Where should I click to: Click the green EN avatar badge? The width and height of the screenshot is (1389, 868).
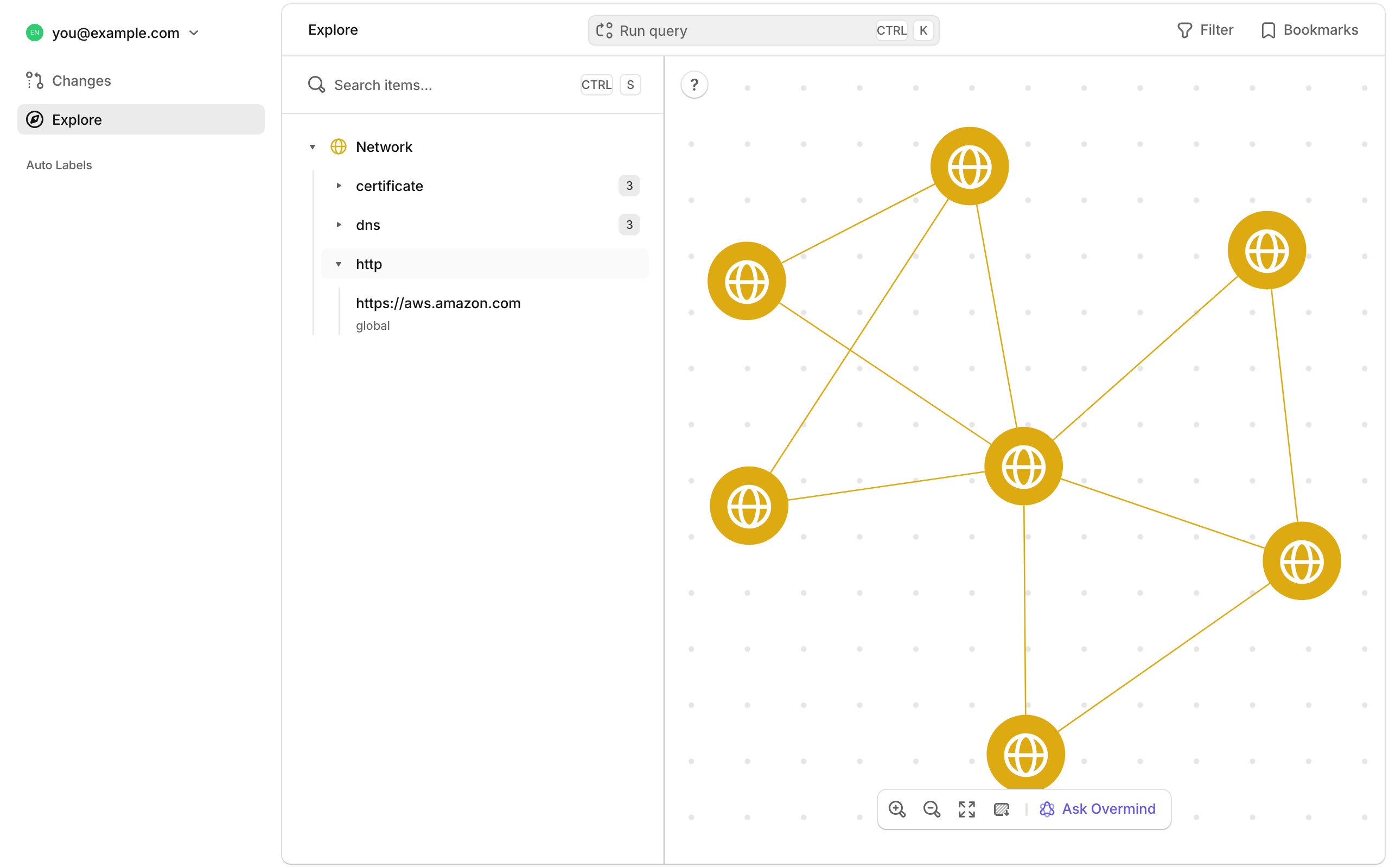click(35, 33)
